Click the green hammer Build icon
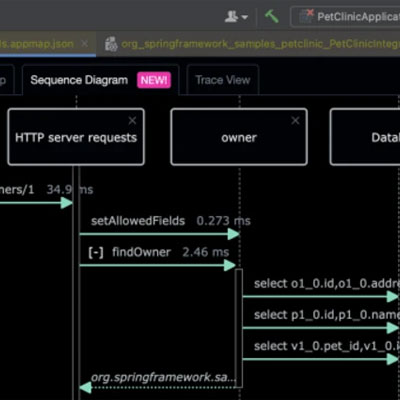400x400 pixels. 272,16
